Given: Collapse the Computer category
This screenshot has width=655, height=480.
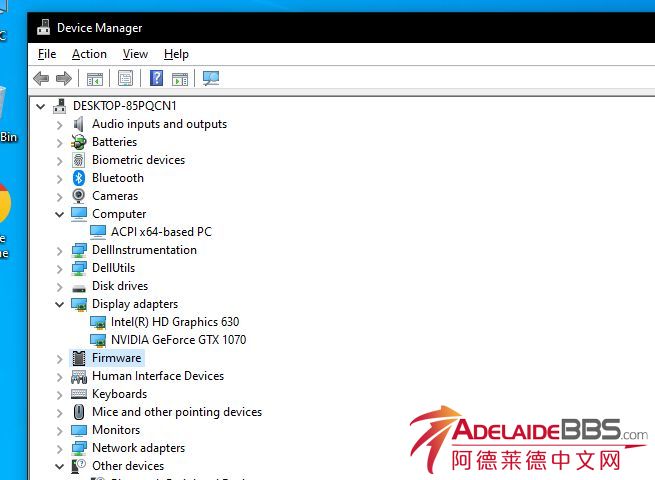Looking at the screenshot, I should (x=60, y=214).
